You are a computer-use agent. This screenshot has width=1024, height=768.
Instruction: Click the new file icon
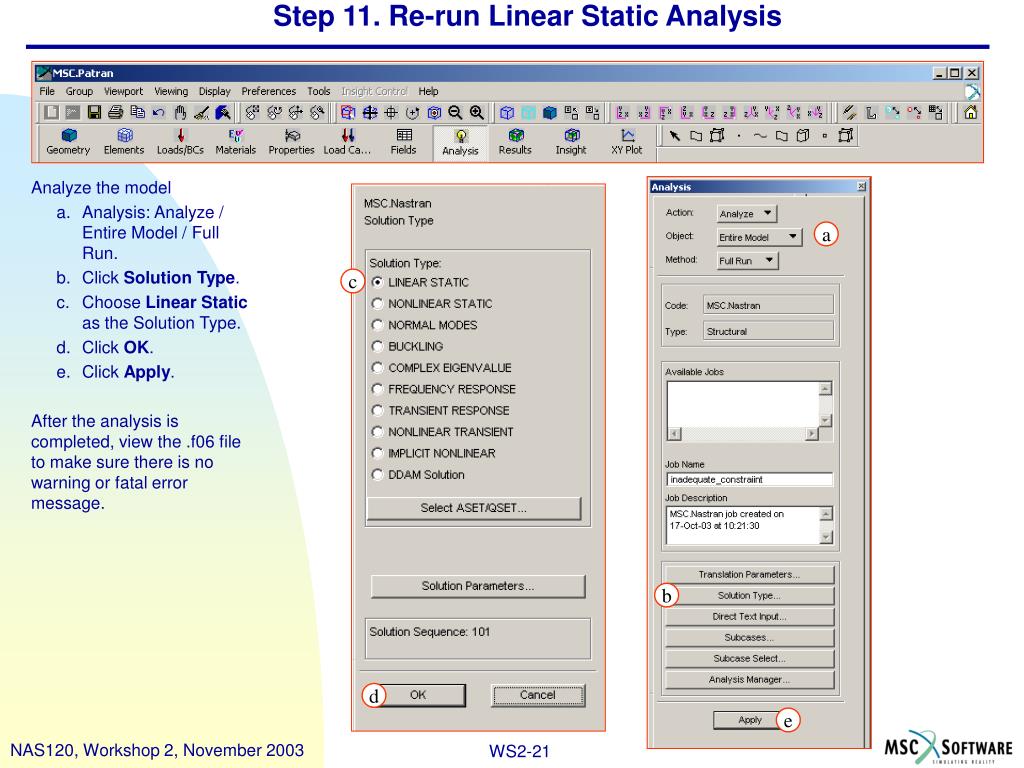pyautogui.click(x=51, y=112)
